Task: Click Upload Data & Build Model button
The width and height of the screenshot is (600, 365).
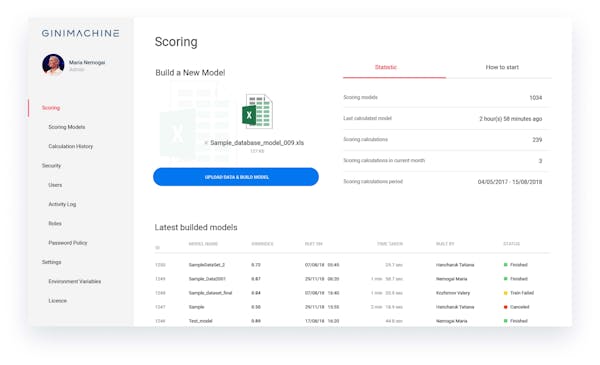Action: point(236,177)
